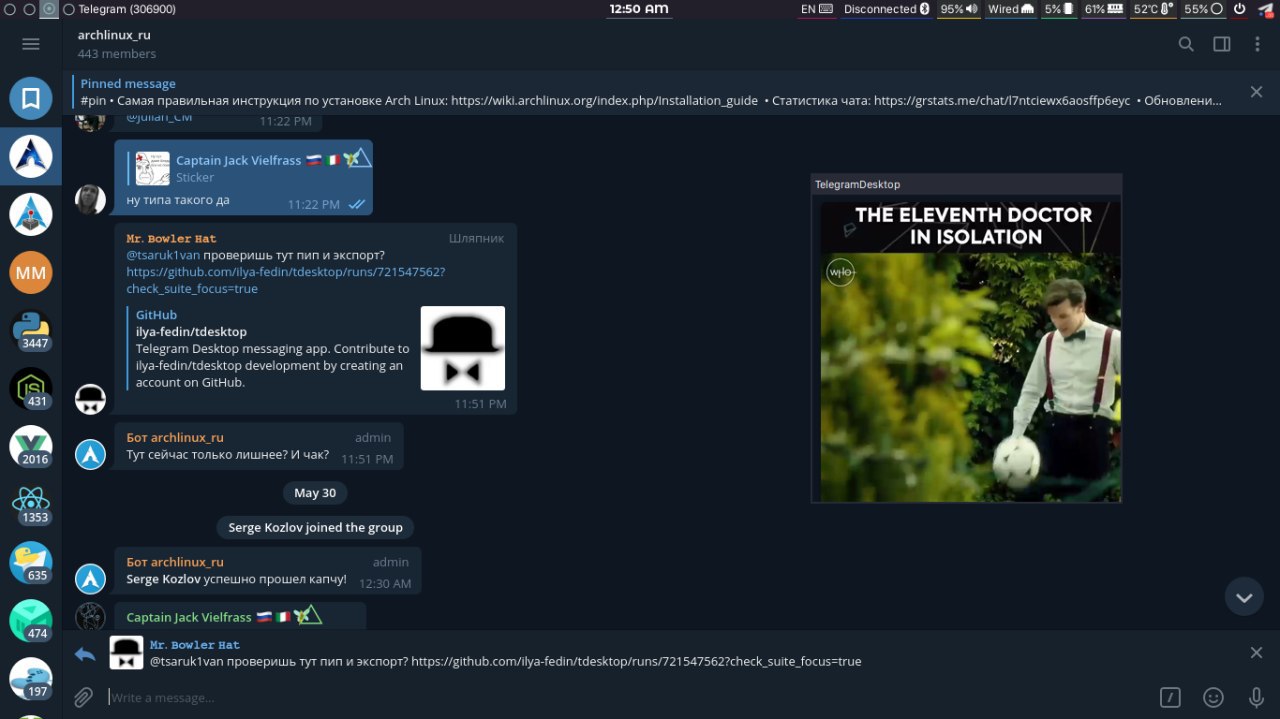
Task: Open the hamburger main menu
Action: [x=31, y=44]
